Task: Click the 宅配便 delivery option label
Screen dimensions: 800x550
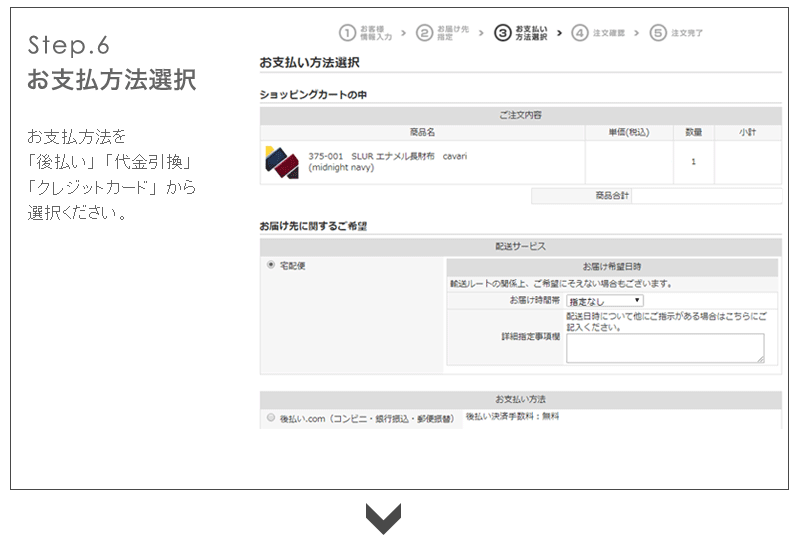Action: [294, 266]
